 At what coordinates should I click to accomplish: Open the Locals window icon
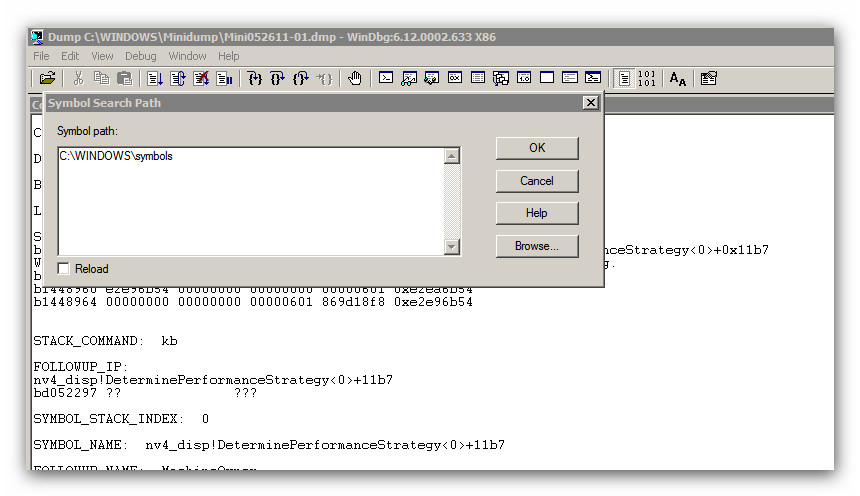pos(432,78)
